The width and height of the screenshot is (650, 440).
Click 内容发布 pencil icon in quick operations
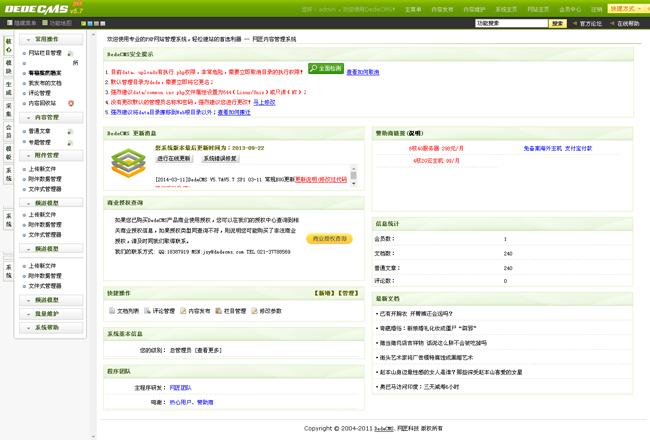(x=183, y=311)
